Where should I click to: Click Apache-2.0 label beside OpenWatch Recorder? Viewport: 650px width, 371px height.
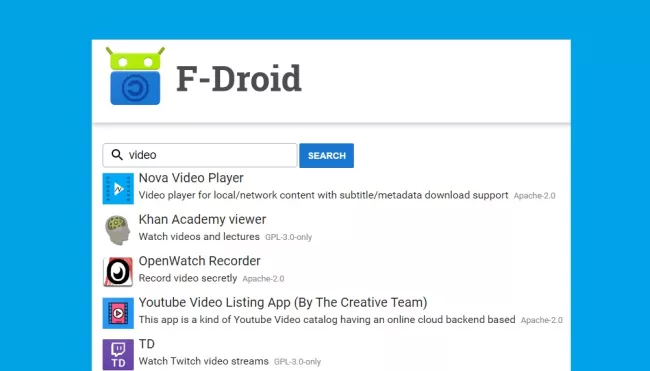(x=263, y=279)
